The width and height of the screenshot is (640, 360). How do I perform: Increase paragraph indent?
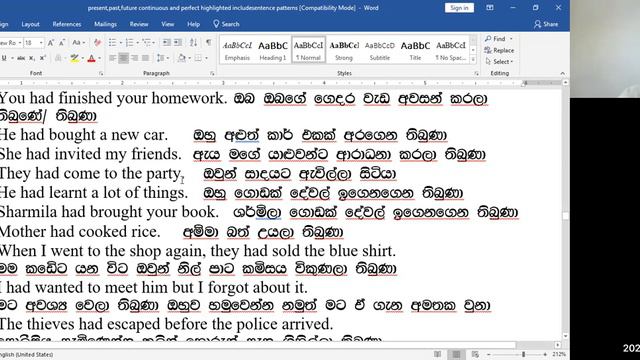pyautogui.click(x=178, y=42)
